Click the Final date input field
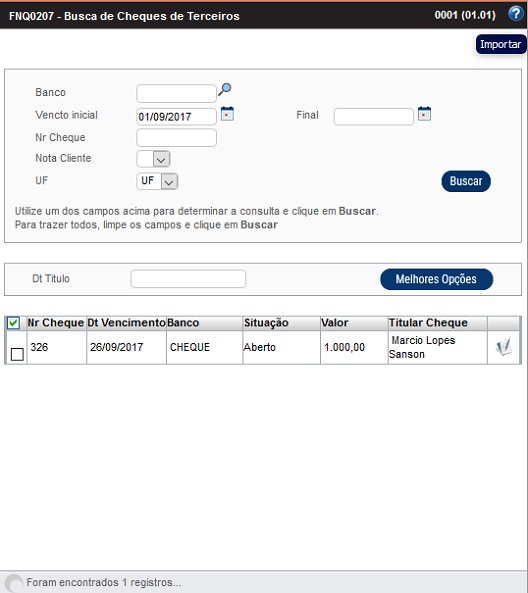 [374, 116]
